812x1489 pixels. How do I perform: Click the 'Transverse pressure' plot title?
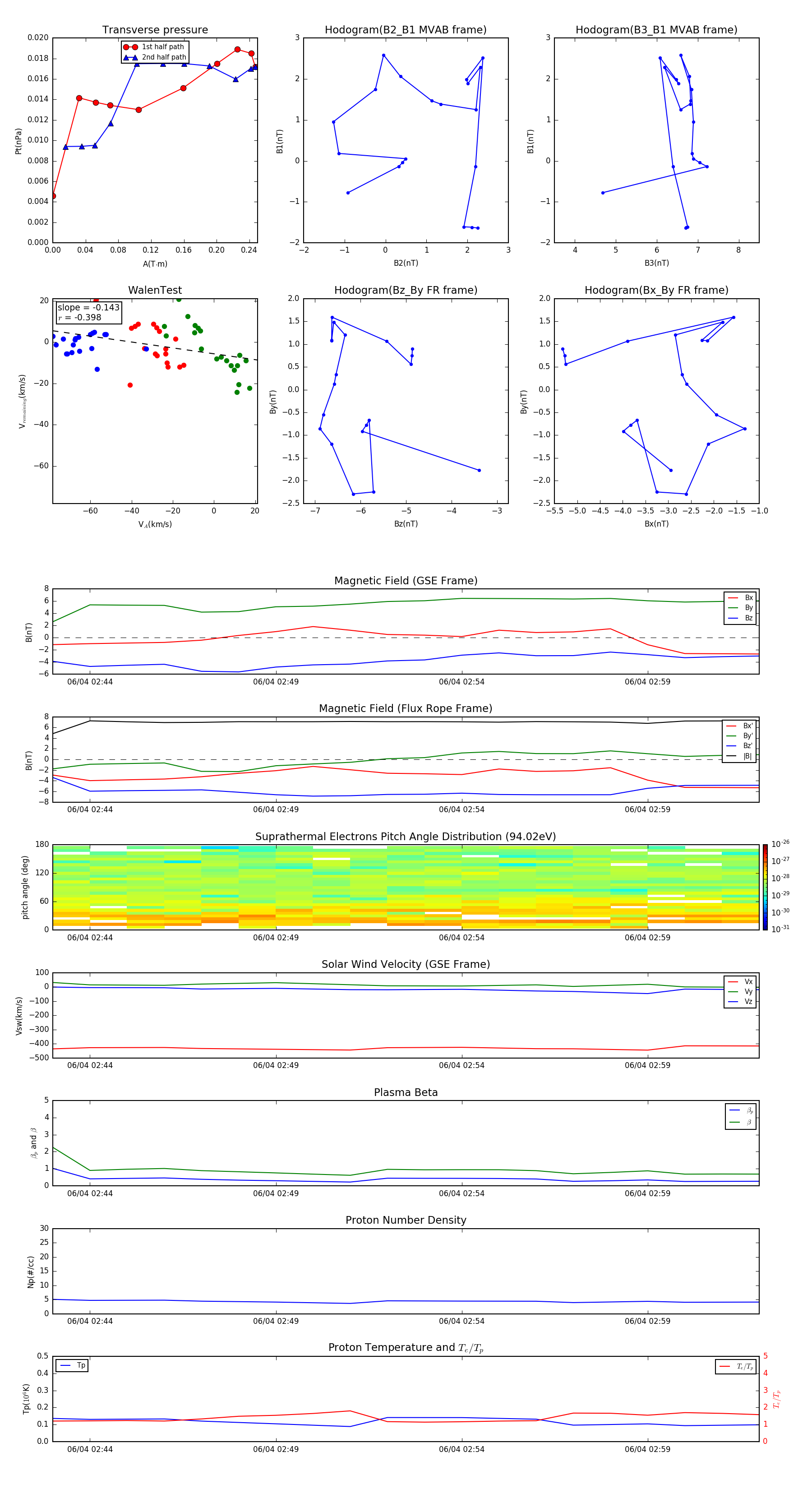coord(155,30)
